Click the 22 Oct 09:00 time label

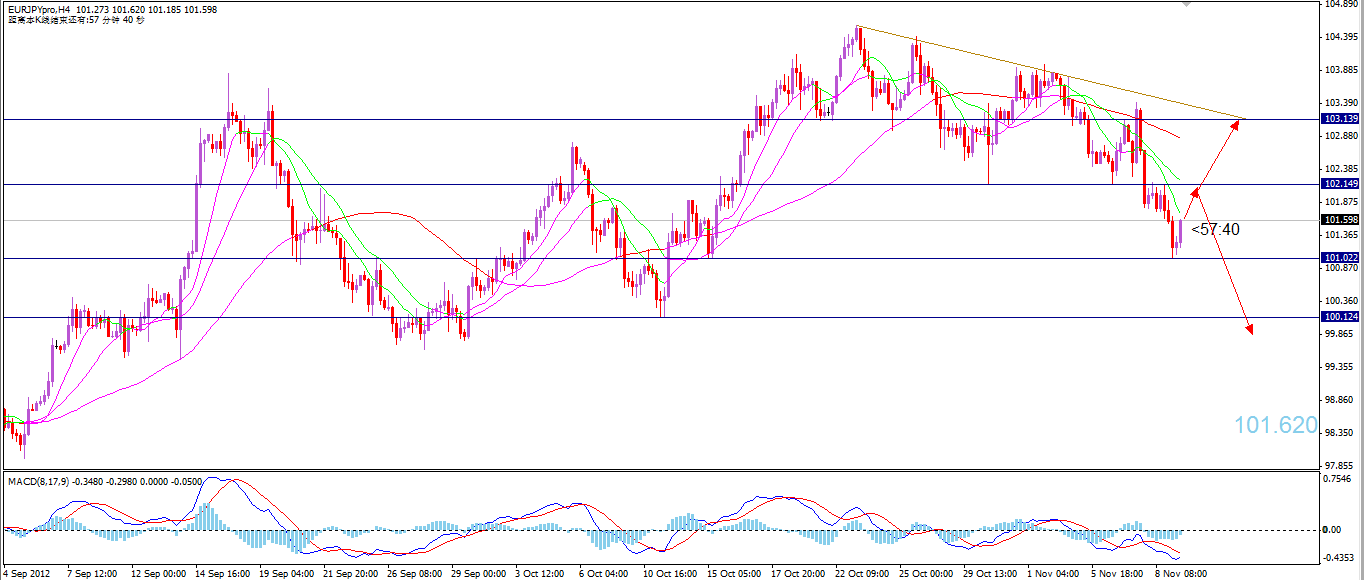(x=863, y=574)
